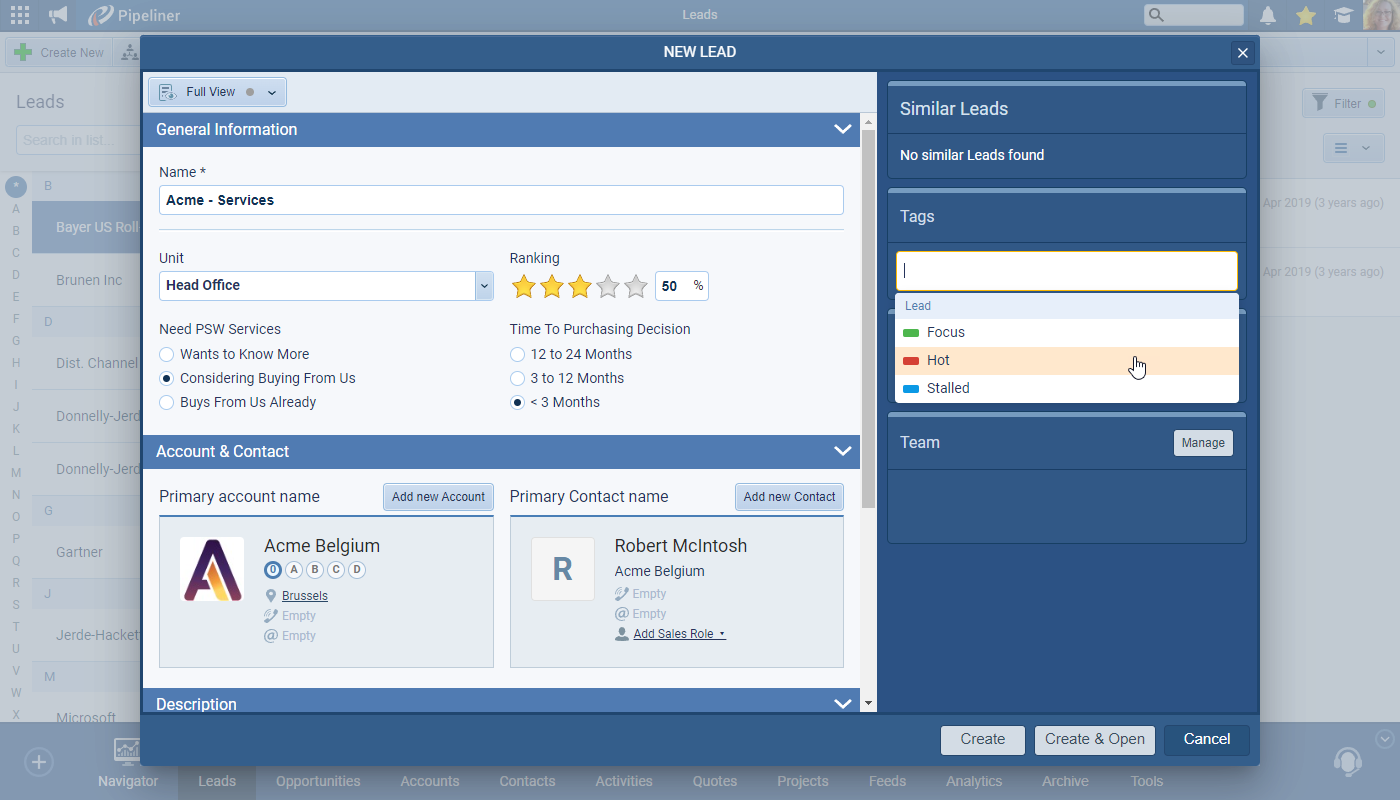Image resolution: width=1400 pixels, height=800 pixels.
Task: Open the Full View layout dropdown
Action: [271, 92]
